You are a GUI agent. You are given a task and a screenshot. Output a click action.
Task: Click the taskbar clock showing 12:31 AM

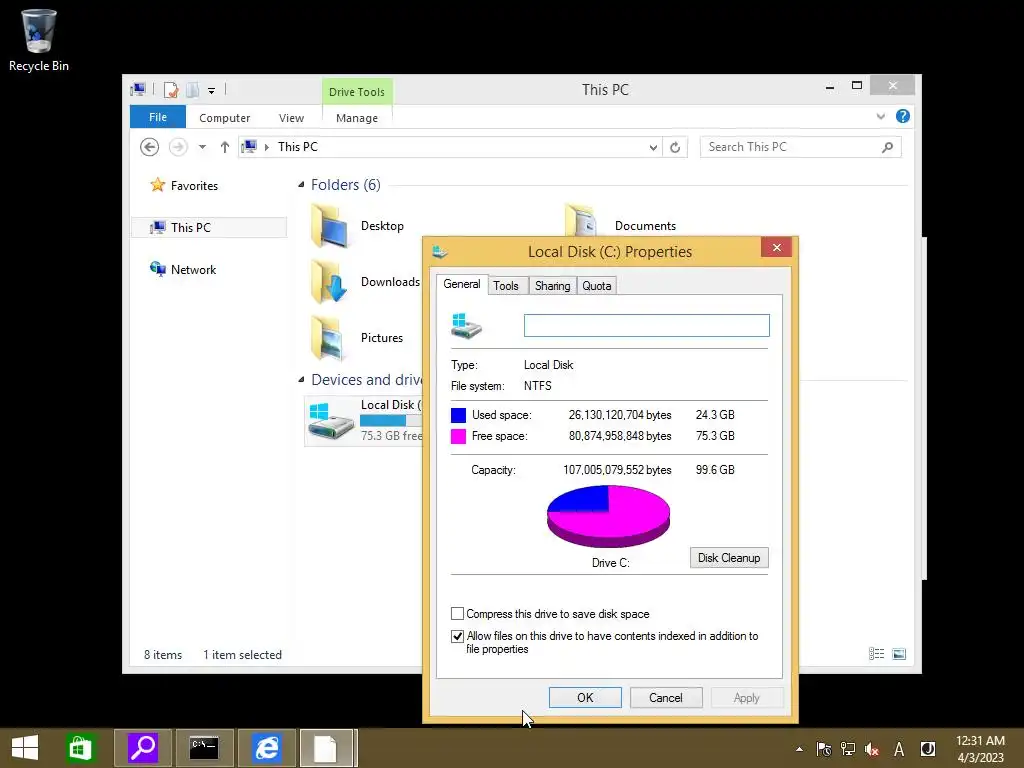[980, 749]
